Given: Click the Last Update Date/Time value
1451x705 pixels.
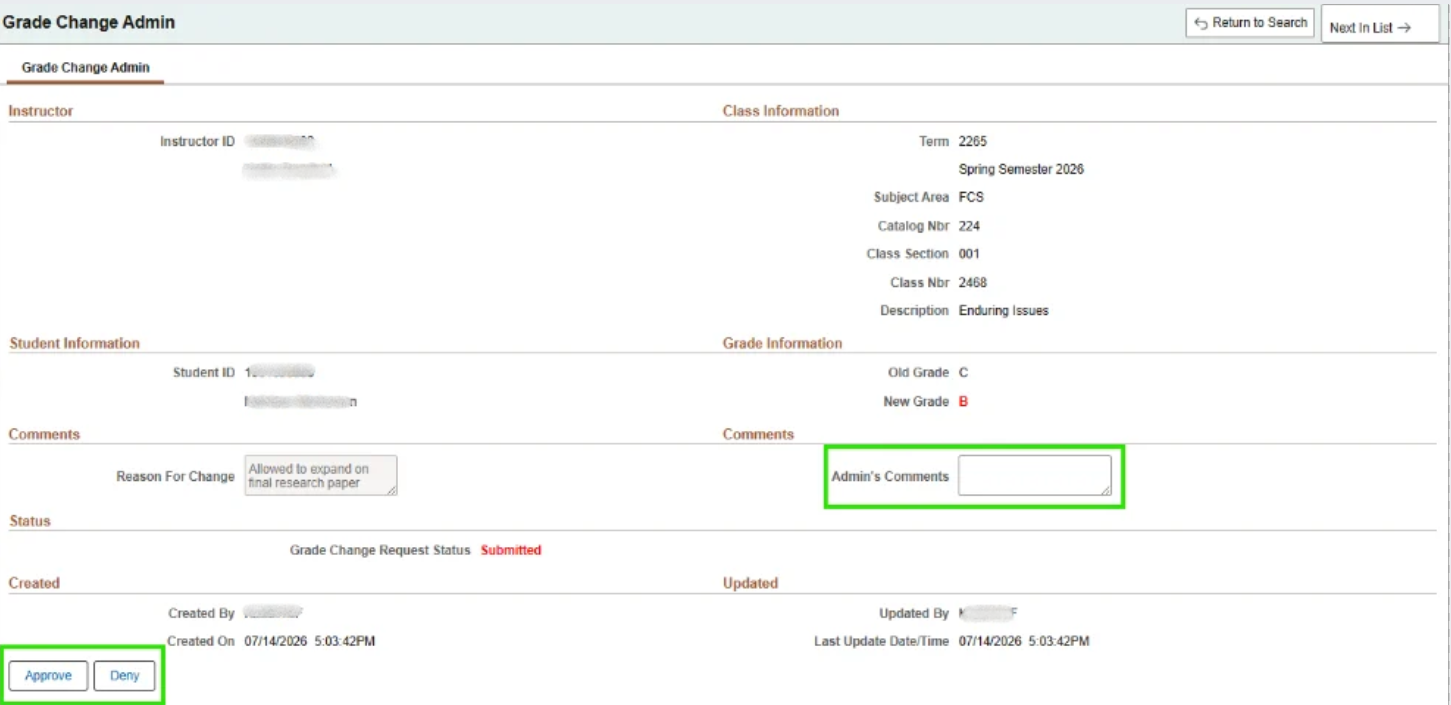Looking at the screenshot, I should click(x=1024, y=641).
